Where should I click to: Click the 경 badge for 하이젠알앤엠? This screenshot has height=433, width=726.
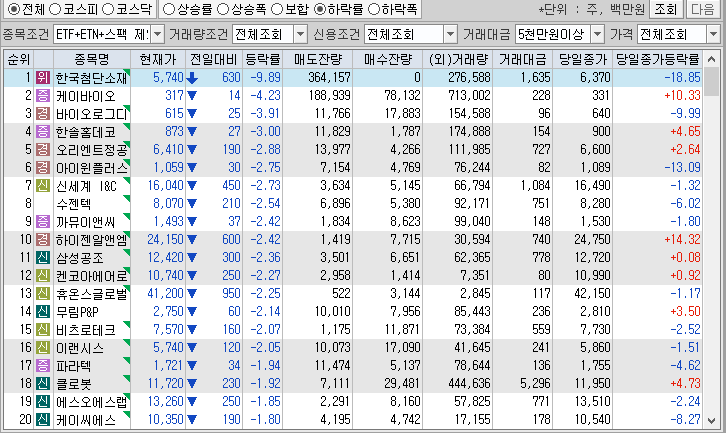point(43,240)
